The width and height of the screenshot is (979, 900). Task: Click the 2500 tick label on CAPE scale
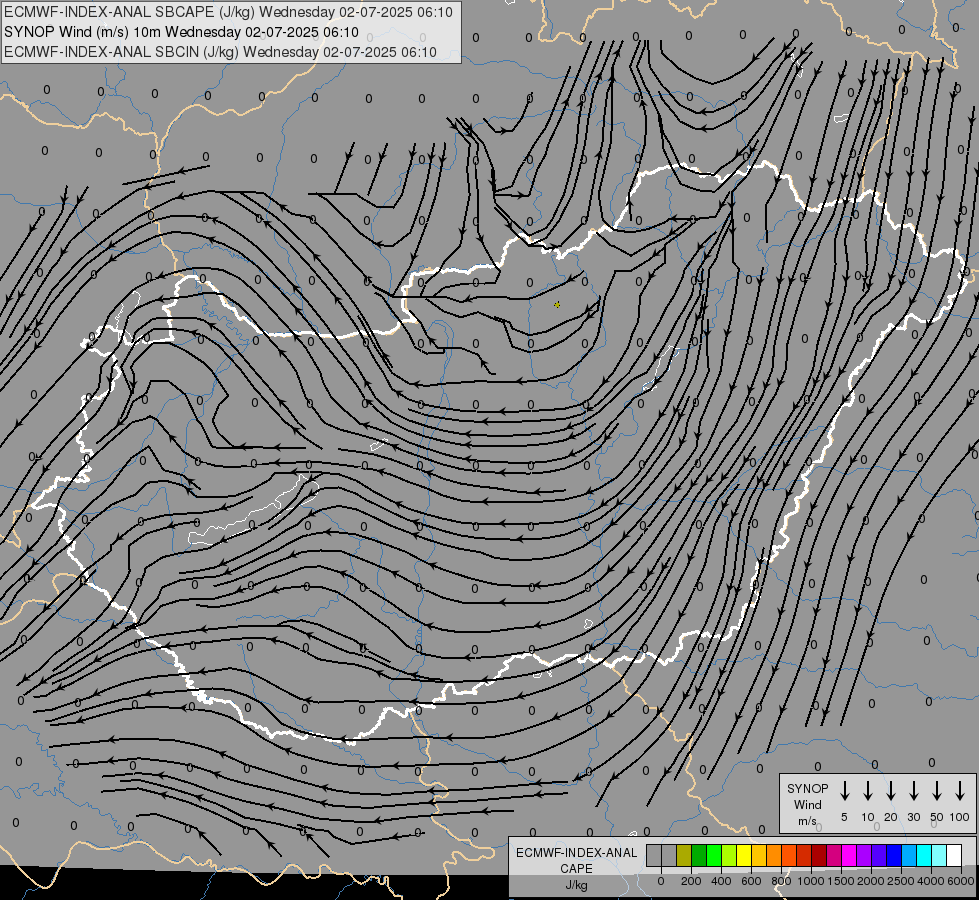(901, 881)
